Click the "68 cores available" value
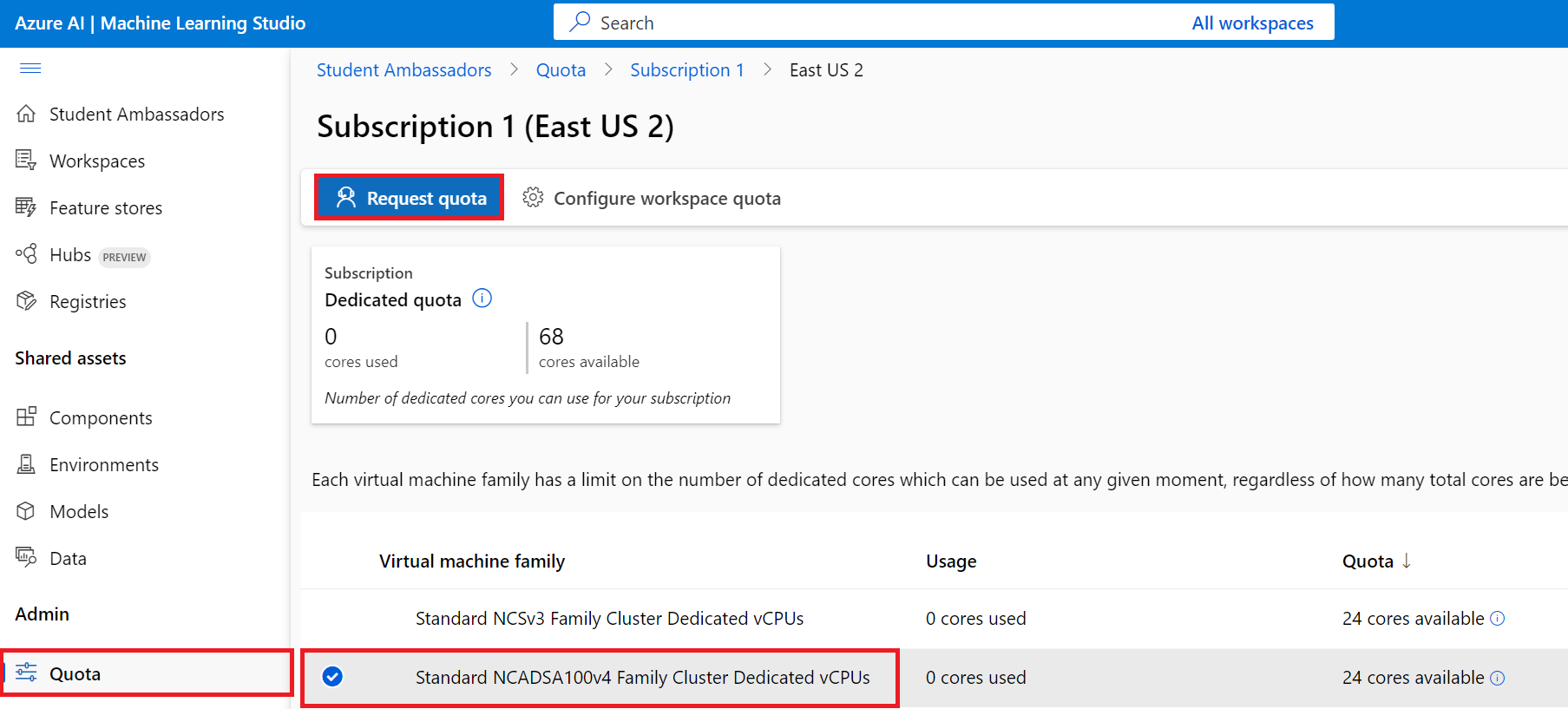This screenshot has height=709, width=1568. (x=588, y=347)
